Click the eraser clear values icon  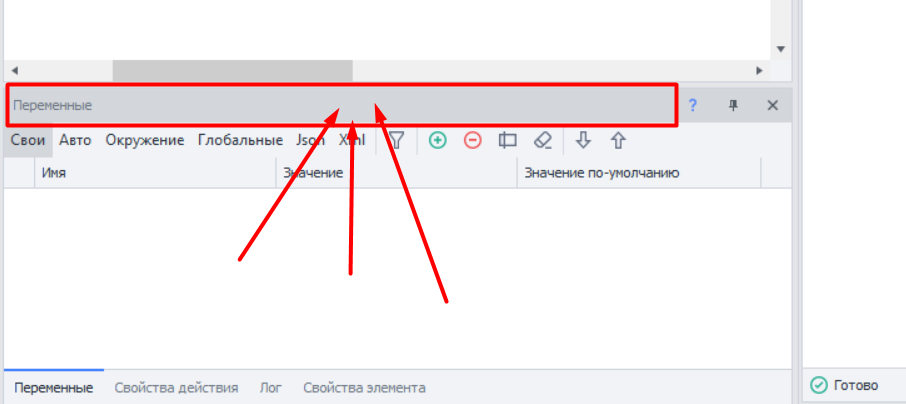543,140
